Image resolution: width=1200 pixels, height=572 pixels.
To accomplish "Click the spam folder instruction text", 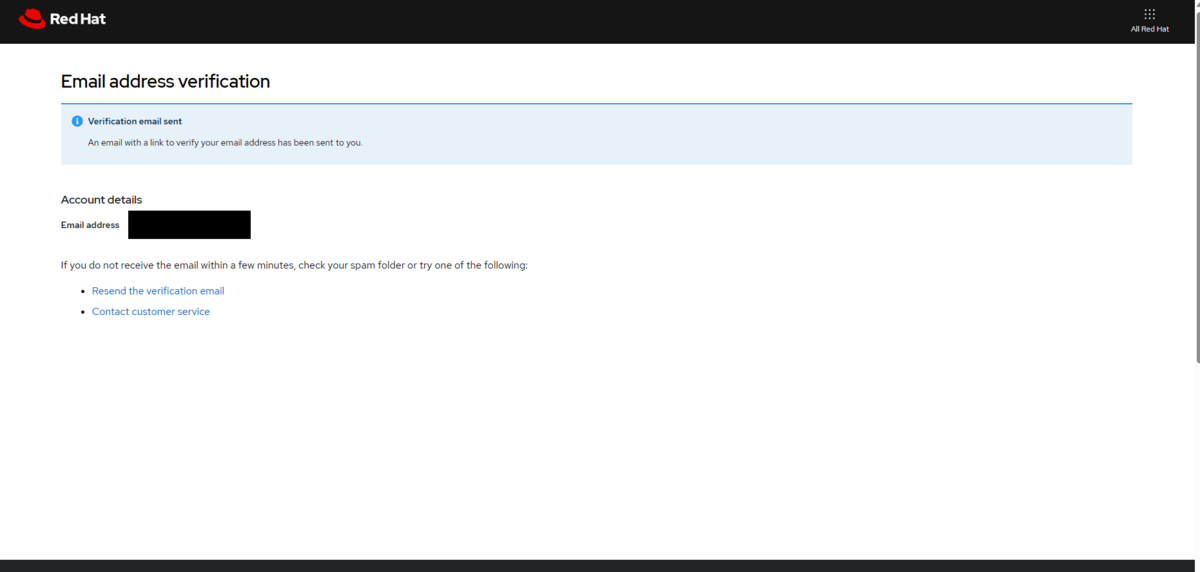I will (294, 265).
